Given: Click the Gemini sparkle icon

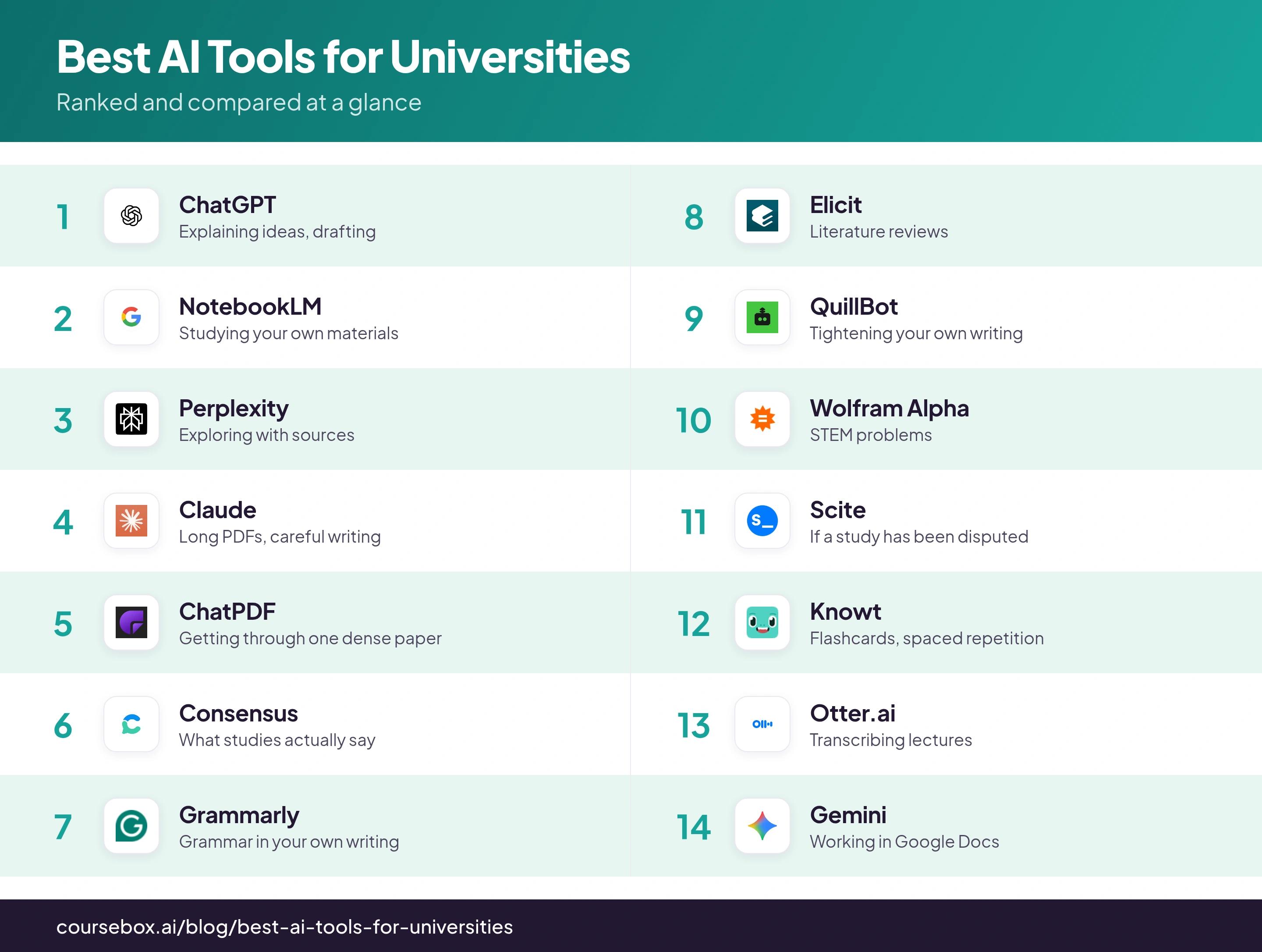Looking at the screenshot, I should 762,826.
